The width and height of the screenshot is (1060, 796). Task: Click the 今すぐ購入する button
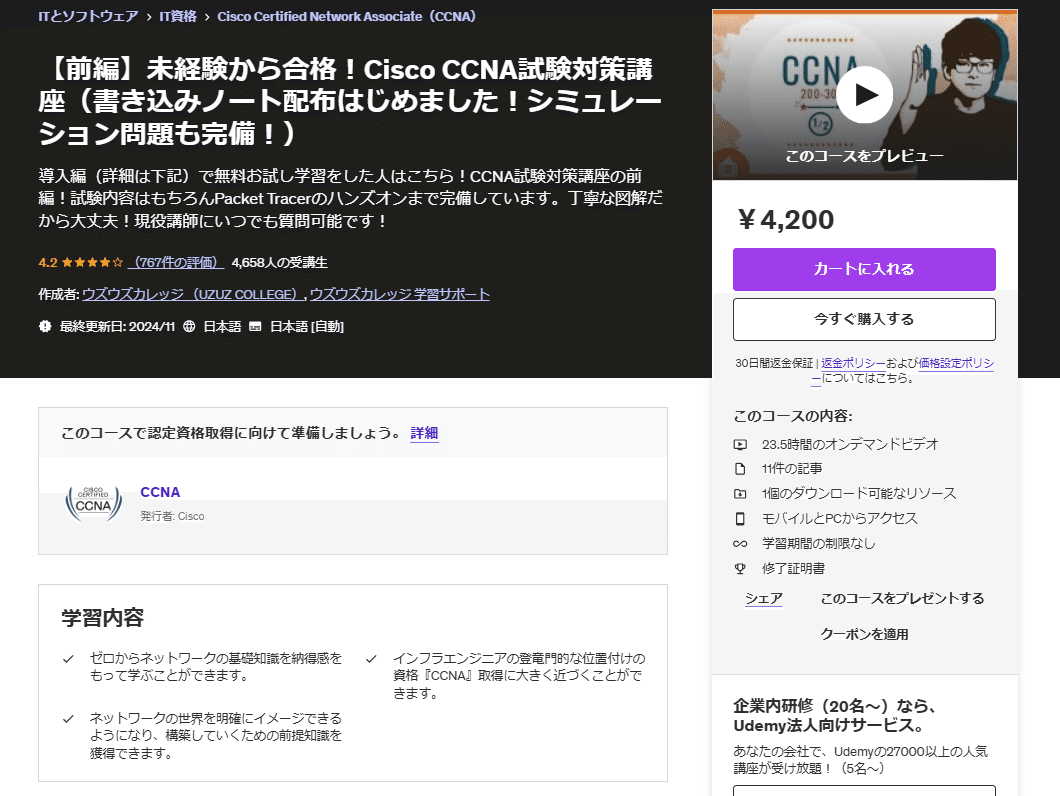[x=863, y=319]
